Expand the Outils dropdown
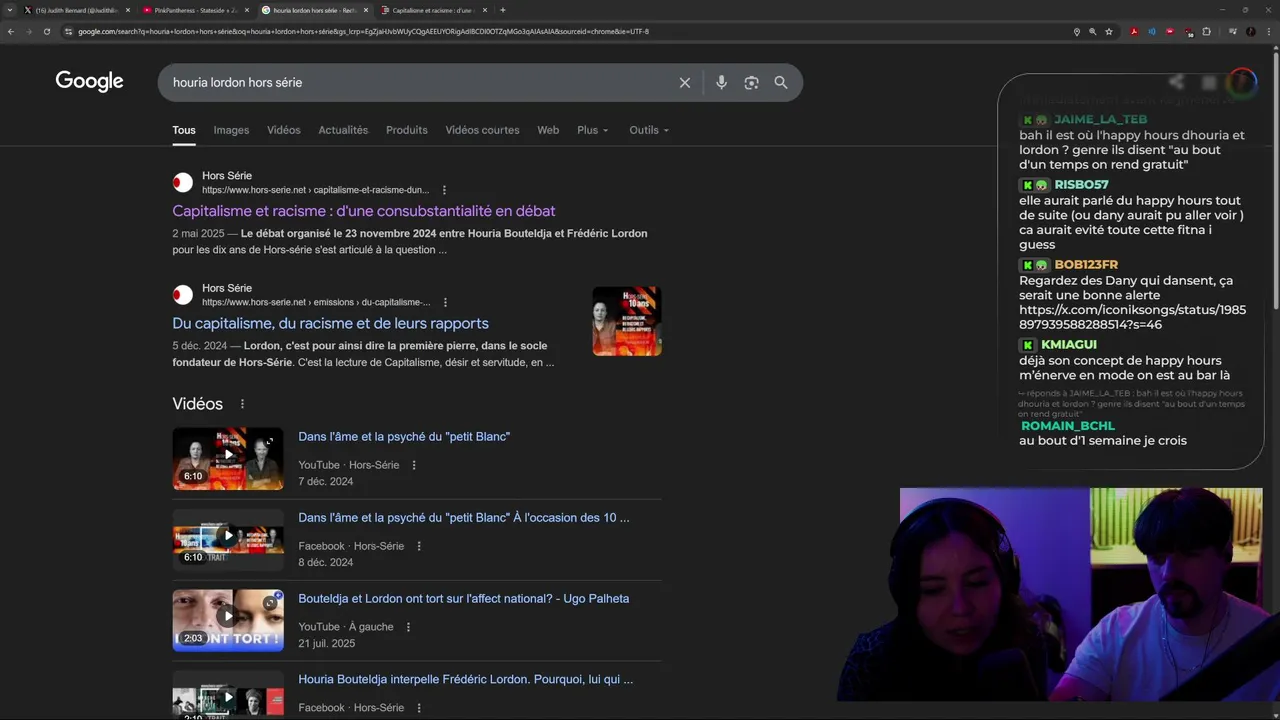The width and height of the screenshot is (1280, 720). click(x=649, y=130)
